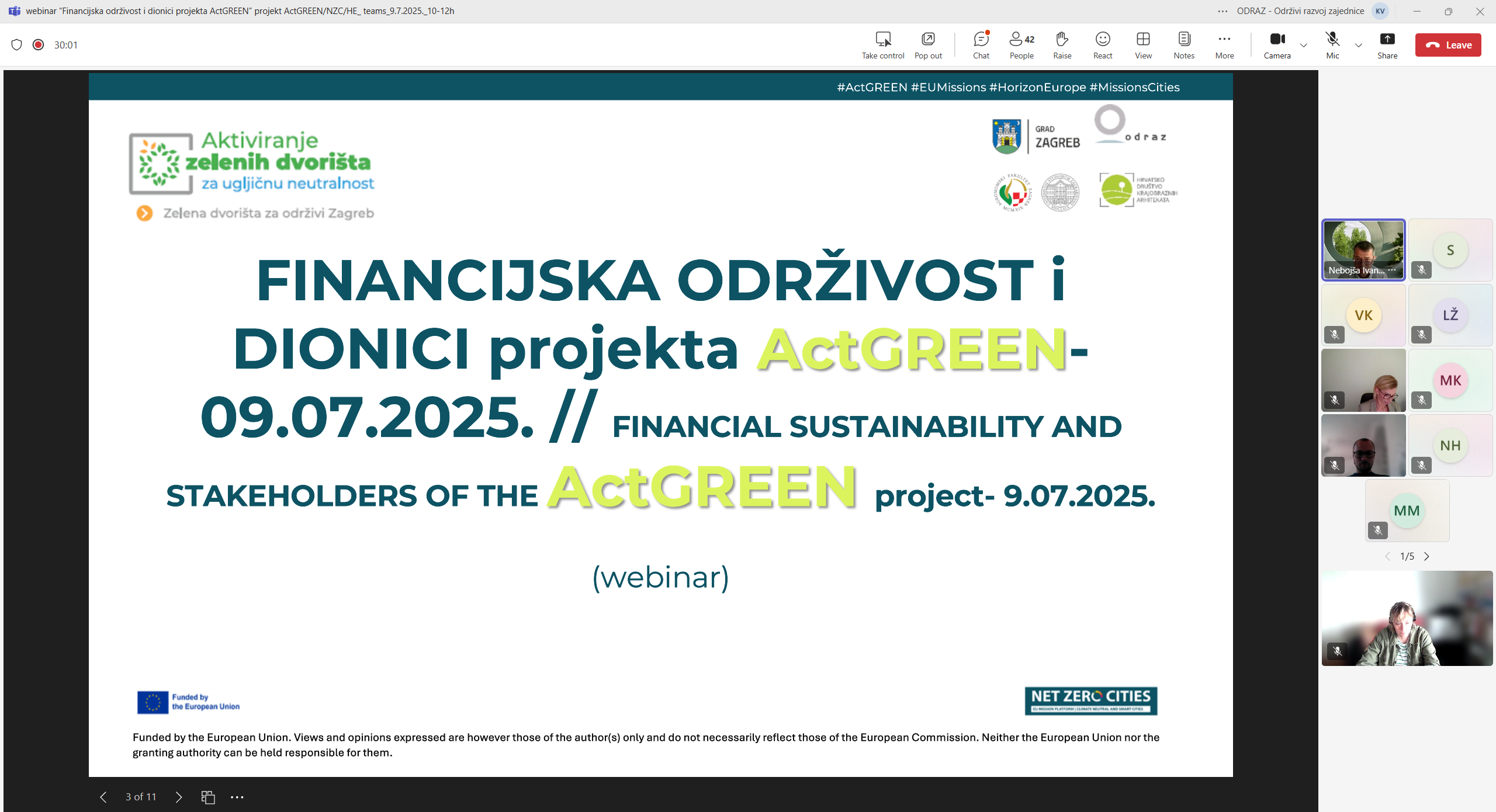Go to next slide
The image size is (1496, 812).
[179, 797]
